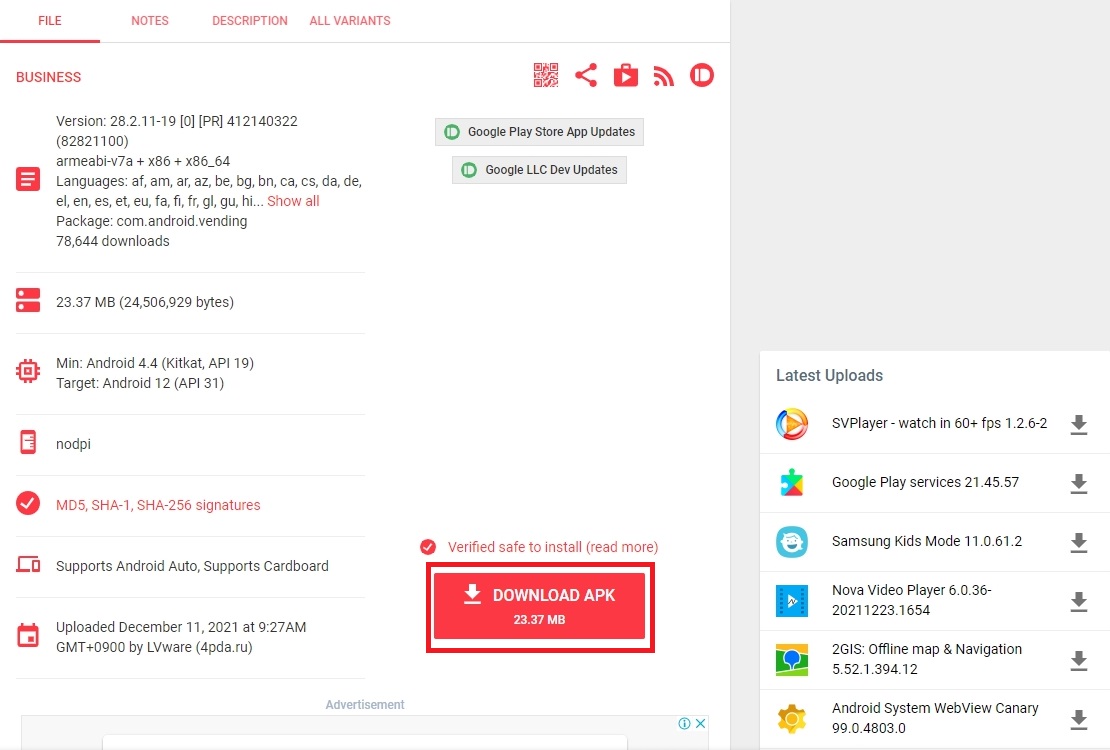This screenshot has width=1110, height=750.
Task: Click the version info document icon
Action: pyautogui.click(x=28, y=179)
